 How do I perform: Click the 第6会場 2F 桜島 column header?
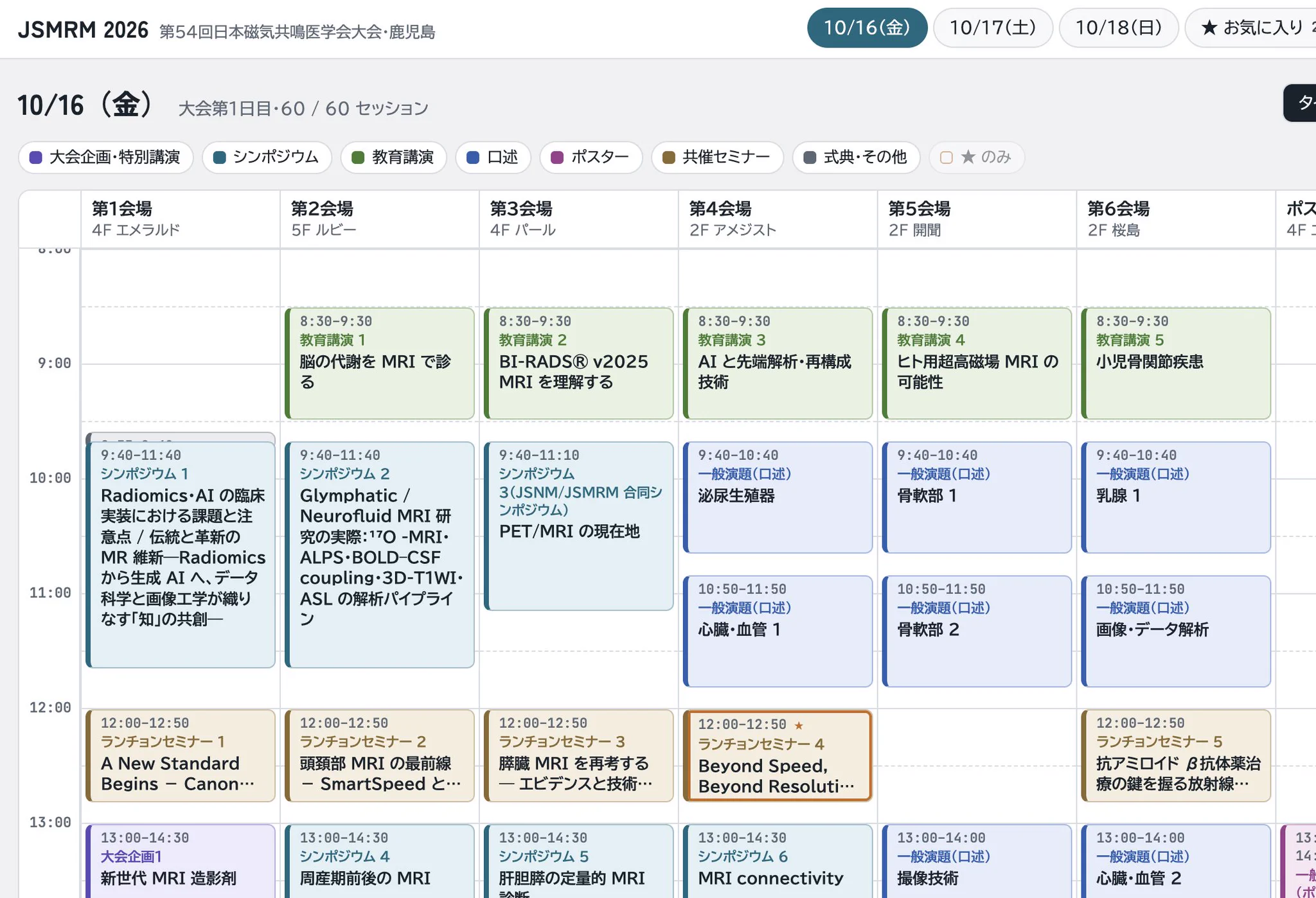coord(1177,219)
